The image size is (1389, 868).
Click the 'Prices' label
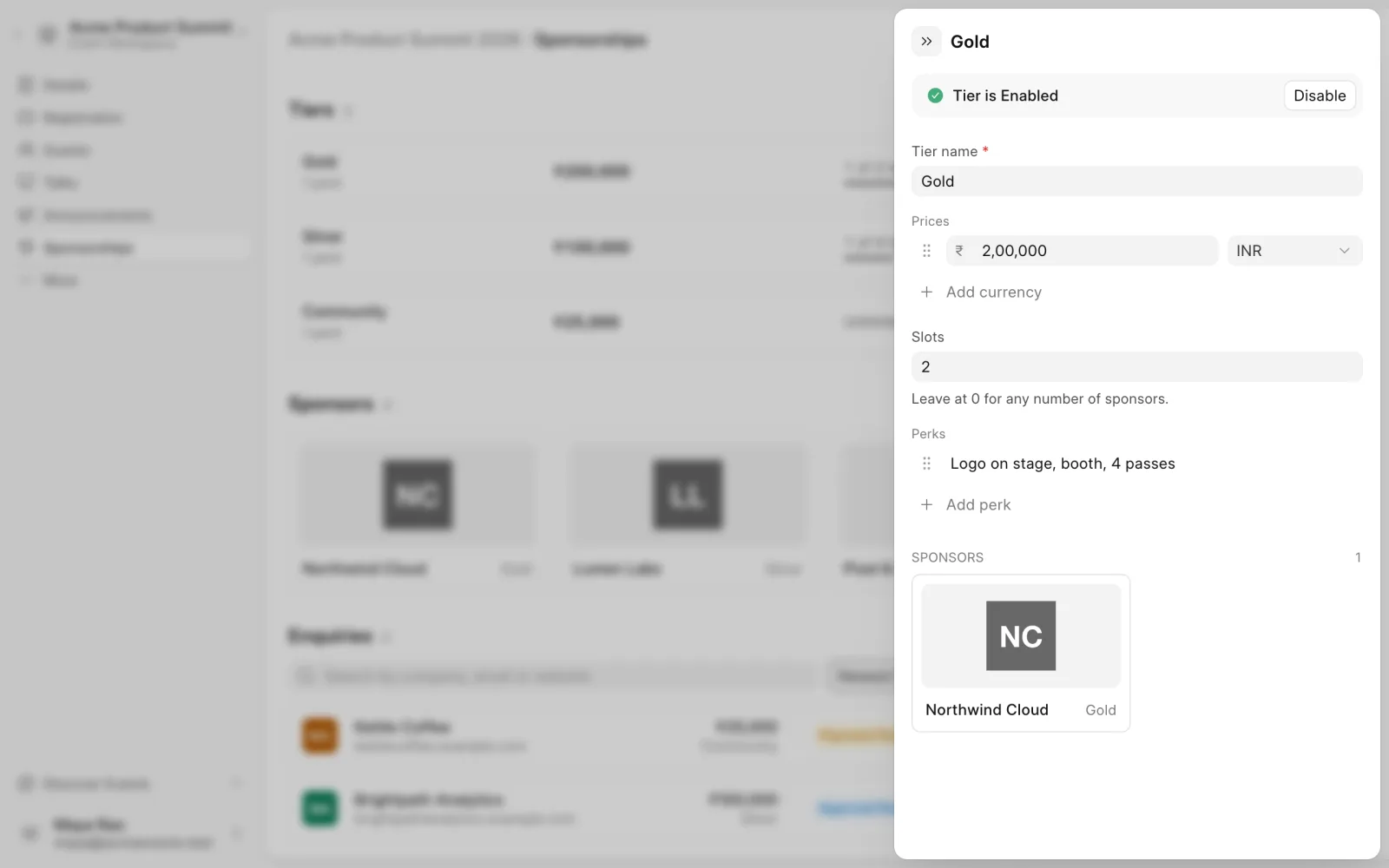point(931,221)
